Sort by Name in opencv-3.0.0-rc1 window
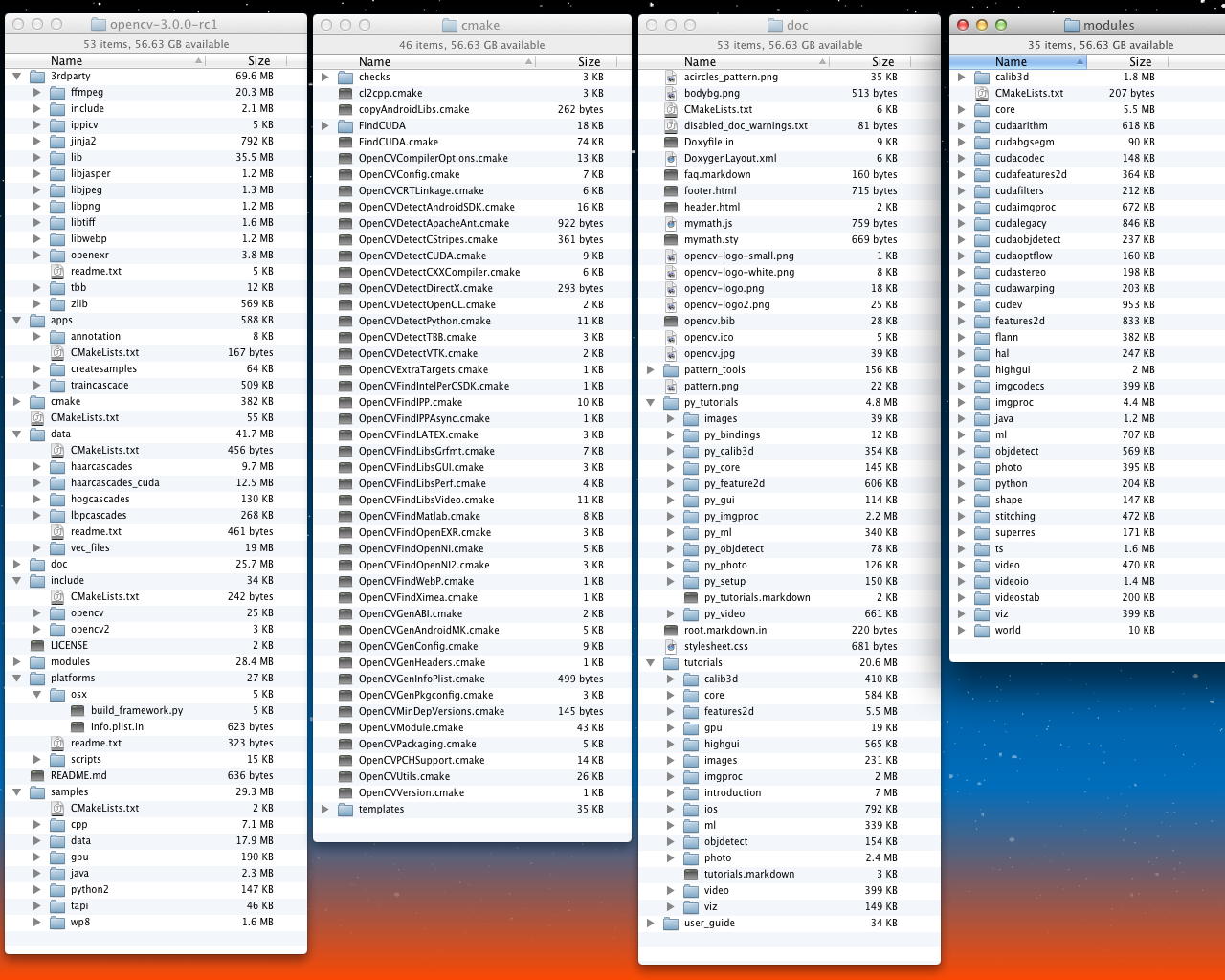The height and width of the screenshot is (980, 1225). pyautogui.click(x=105, y=60)
